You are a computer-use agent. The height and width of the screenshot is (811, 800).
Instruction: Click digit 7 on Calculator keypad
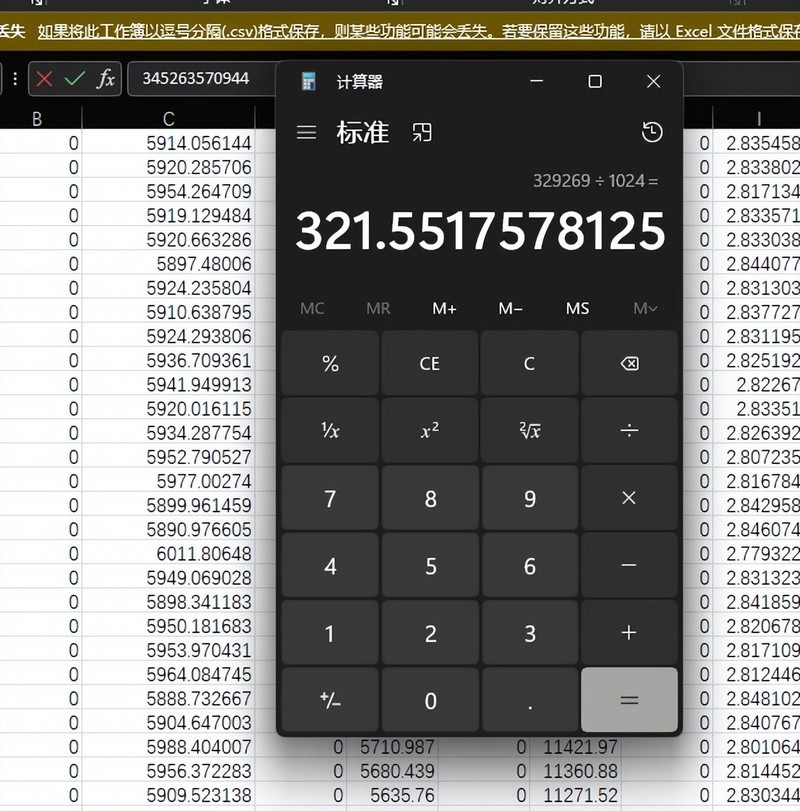tap(330, 498)
